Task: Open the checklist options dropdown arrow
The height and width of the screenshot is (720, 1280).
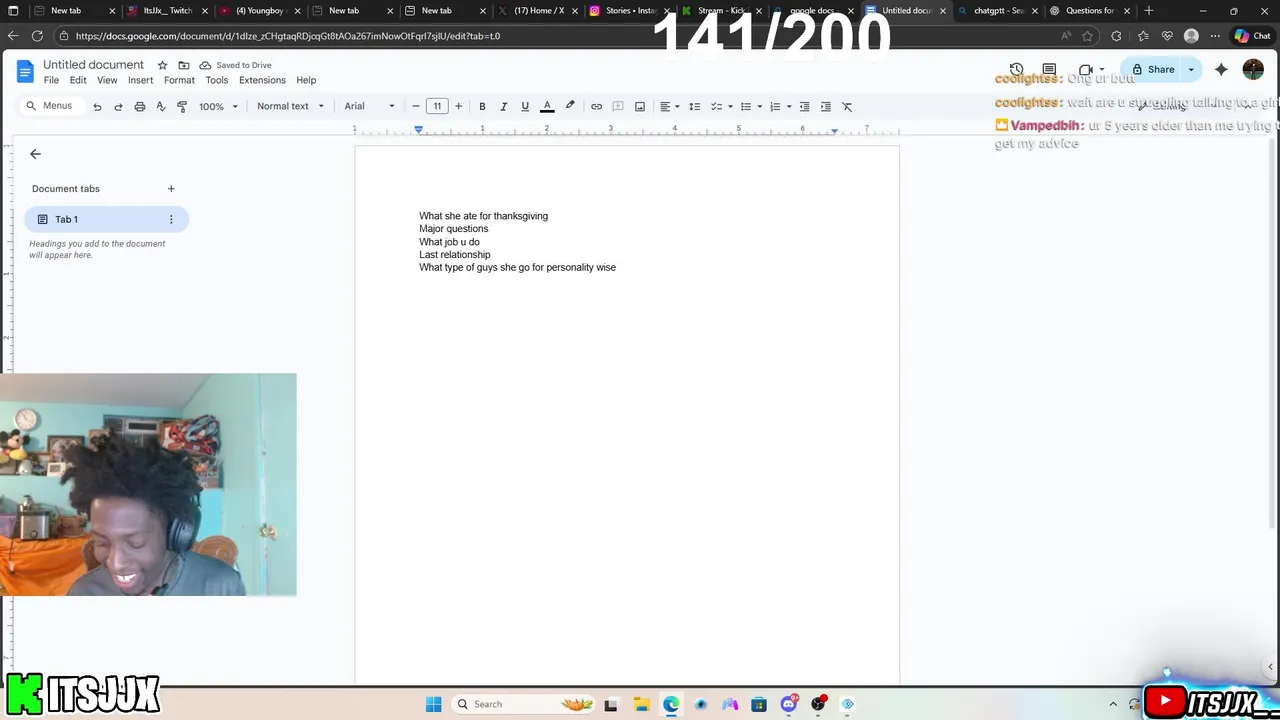Action: [x=731, y=106]
